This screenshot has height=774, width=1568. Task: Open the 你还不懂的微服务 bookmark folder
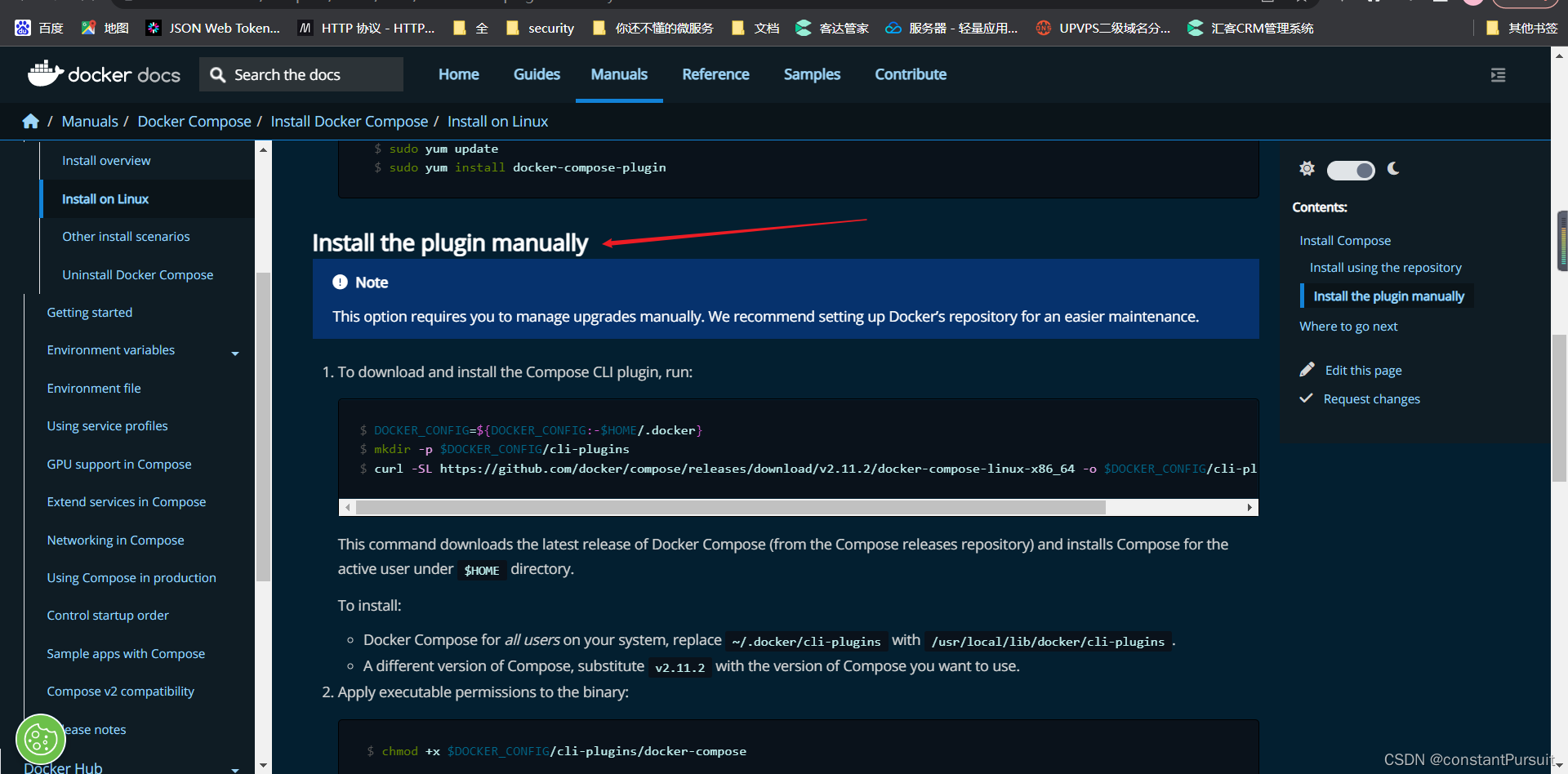(x=653, y=28)
